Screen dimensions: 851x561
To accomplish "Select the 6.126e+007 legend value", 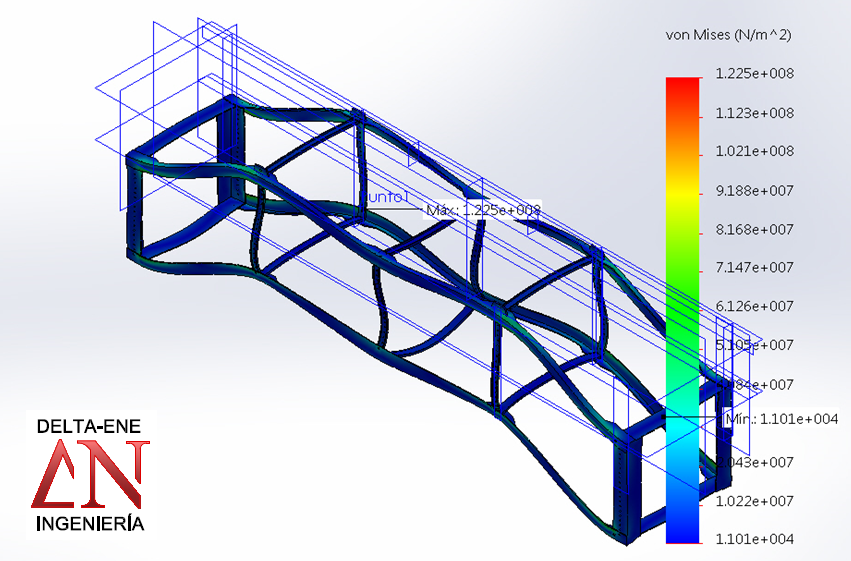I will point(754,306).
